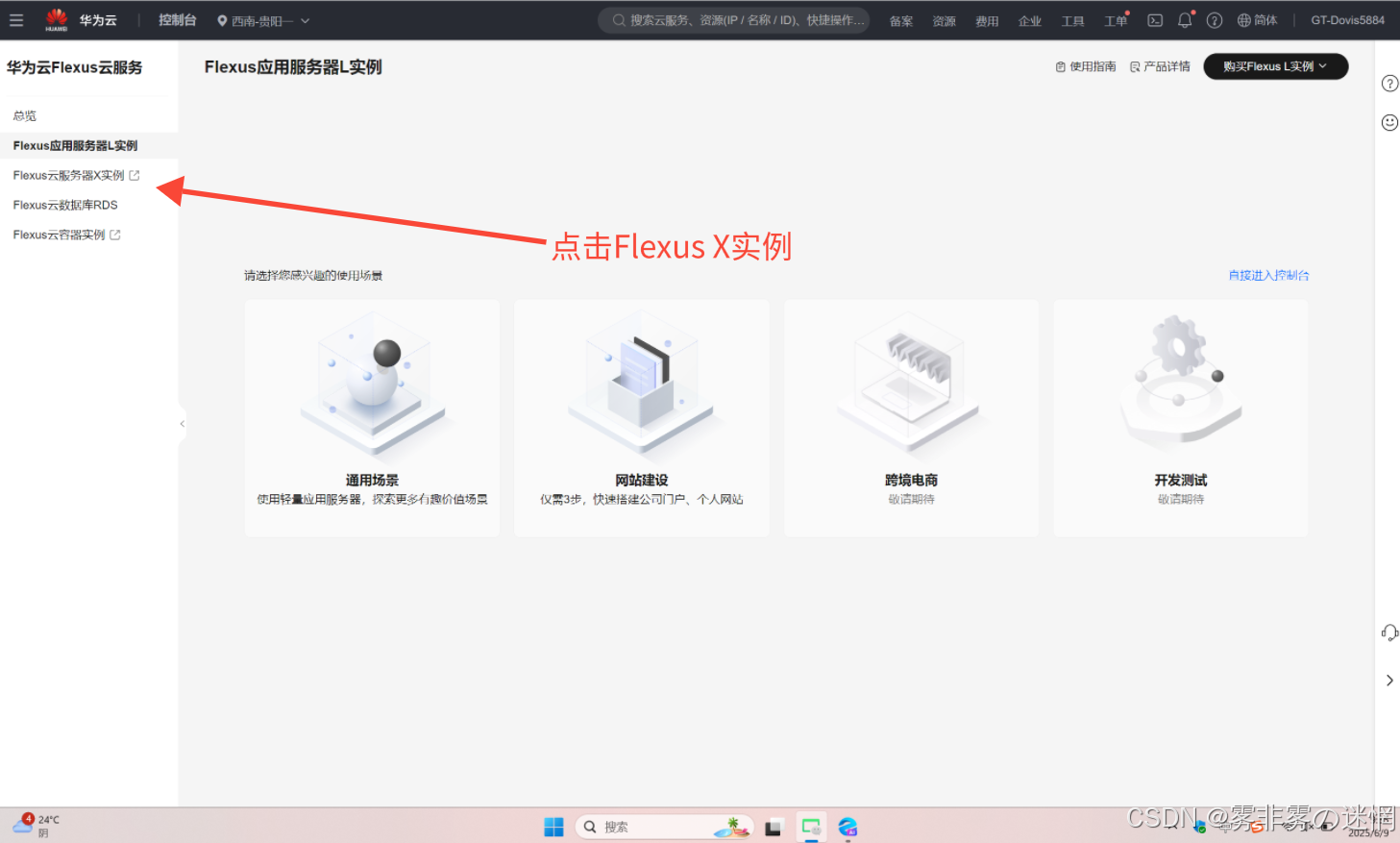Open the notifications bell
1400x843 pixels.
point(1185,20)
